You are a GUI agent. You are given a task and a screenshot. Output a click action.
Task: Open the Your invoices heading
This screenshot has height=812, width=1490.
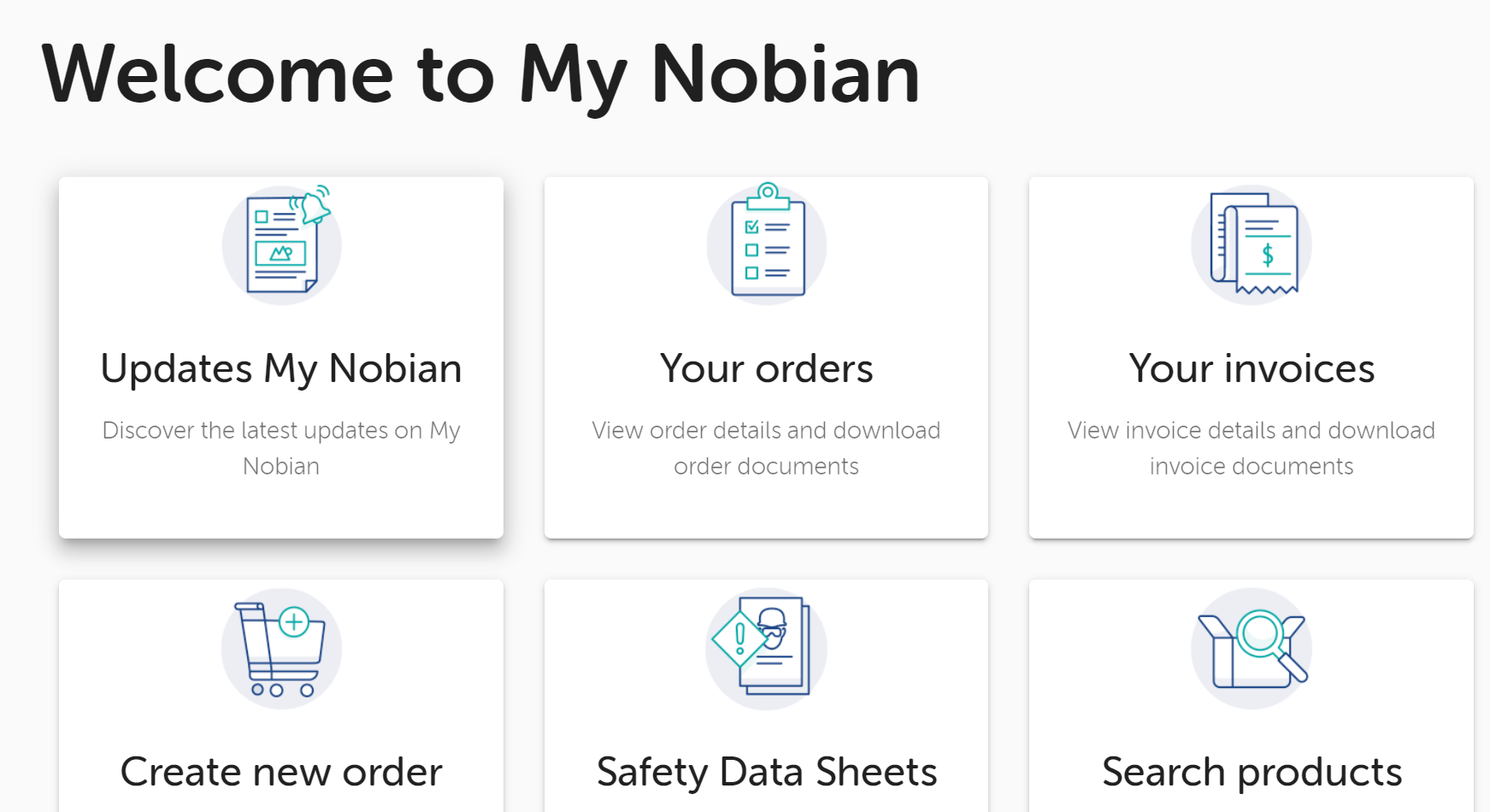pyautogui.click(x=1251, y=369)
